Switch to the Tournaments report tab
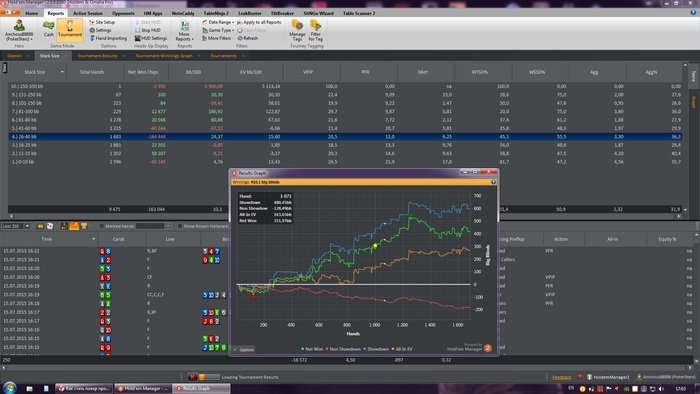 pos(223,56)
